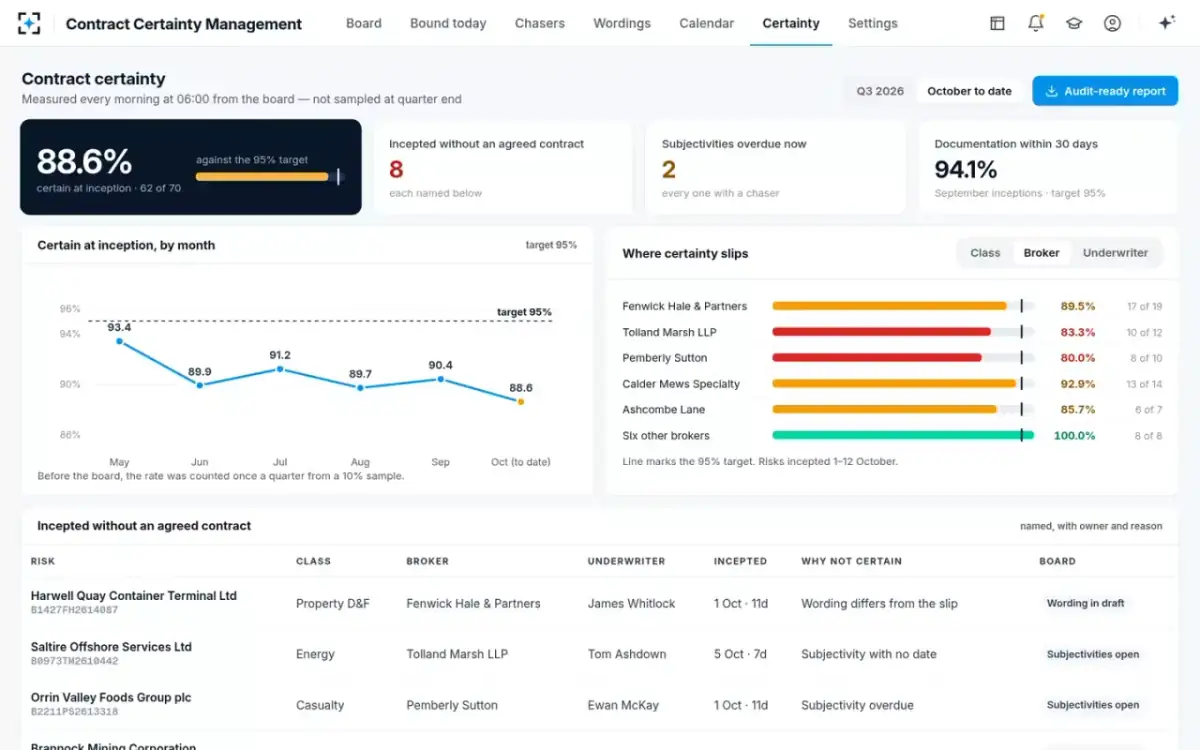The width and height of the screenshot is (1200, 750).
Task: Open the notifications bell
Action: (1036, 23)
